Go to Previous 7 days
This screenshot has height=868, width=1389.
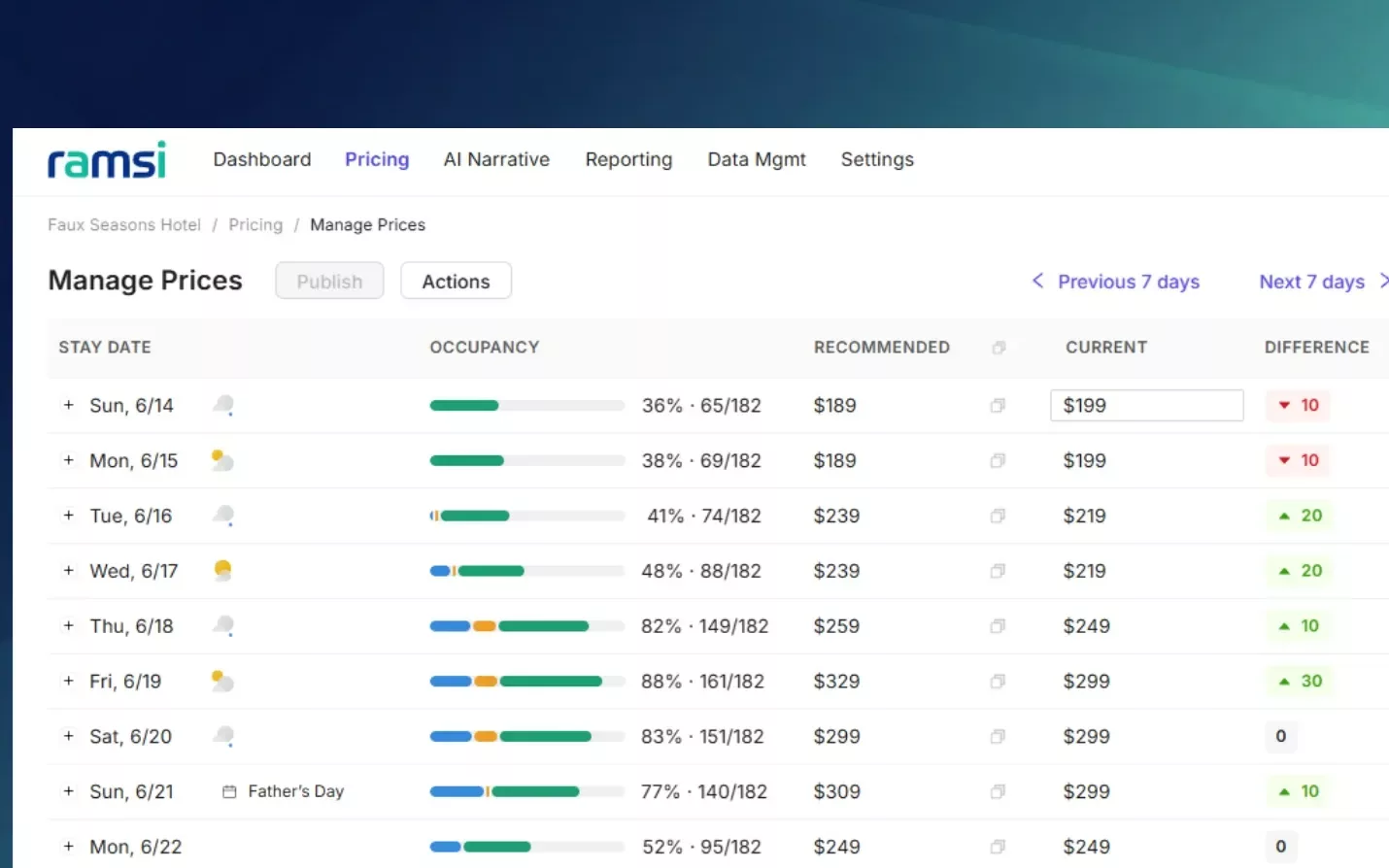coord(1116,282)
